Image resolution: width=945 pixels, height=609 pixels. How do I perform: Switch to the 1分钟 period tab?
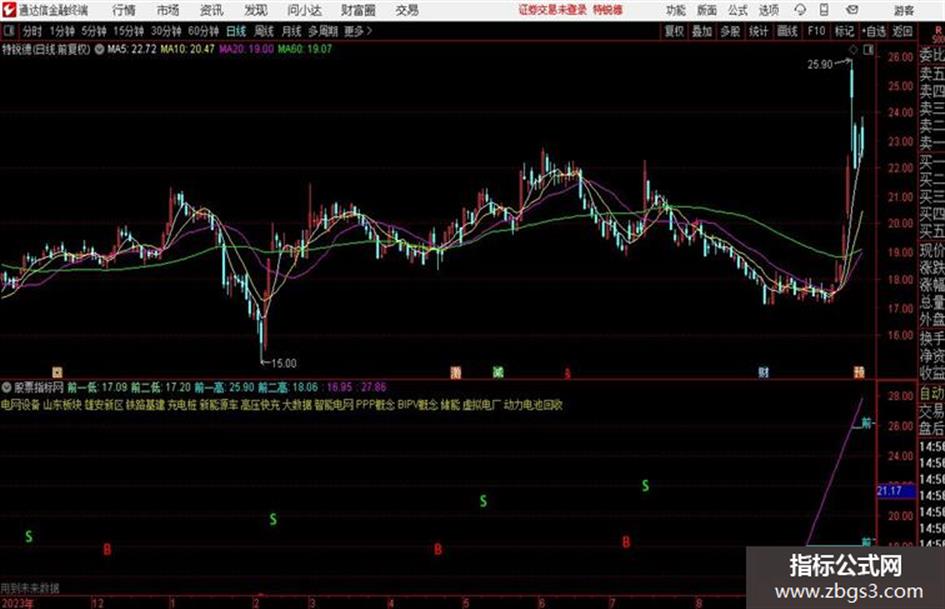[61, 31]
